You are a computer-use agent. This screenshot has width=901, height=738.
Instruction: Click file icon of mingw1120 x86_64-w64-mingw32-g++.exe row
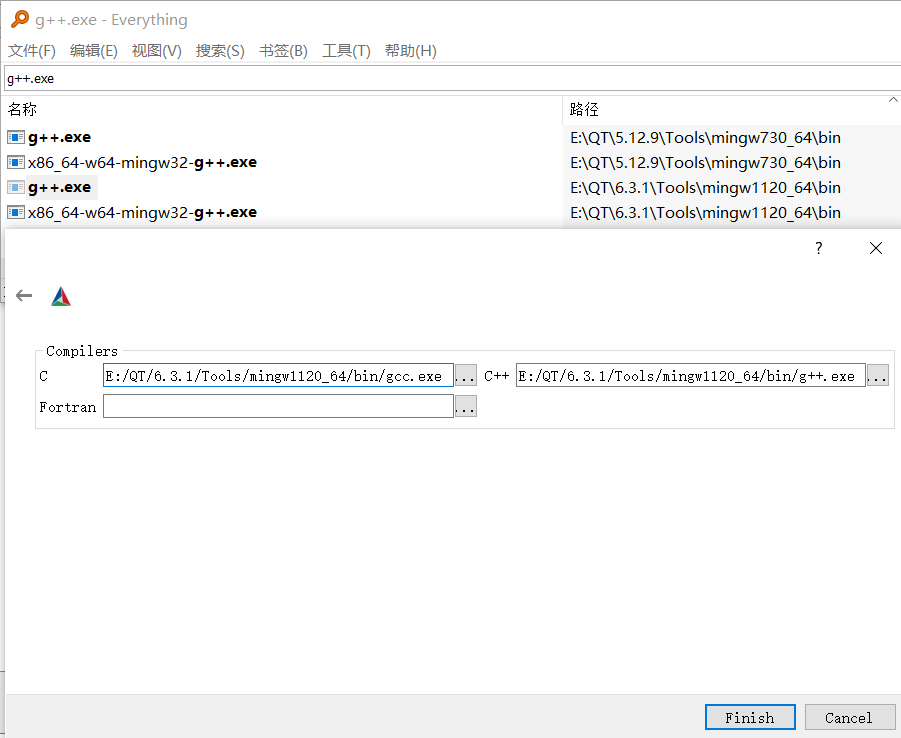coord(16,213)
